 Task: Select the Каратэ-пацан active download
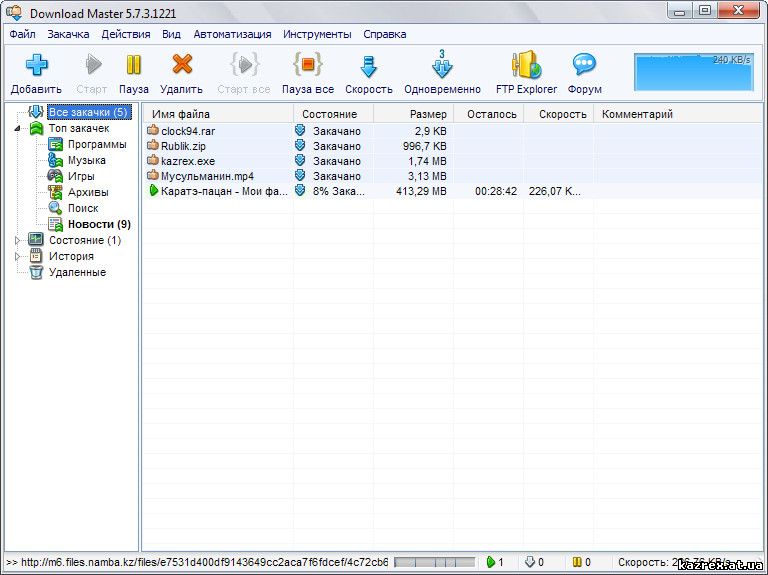point(453,191)
